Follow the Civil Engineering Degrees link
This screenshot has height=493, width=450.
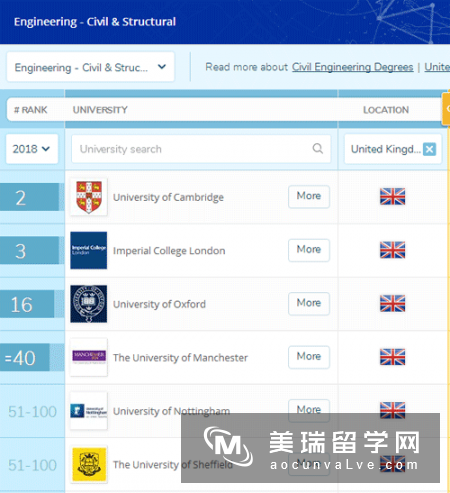[353, 67]
